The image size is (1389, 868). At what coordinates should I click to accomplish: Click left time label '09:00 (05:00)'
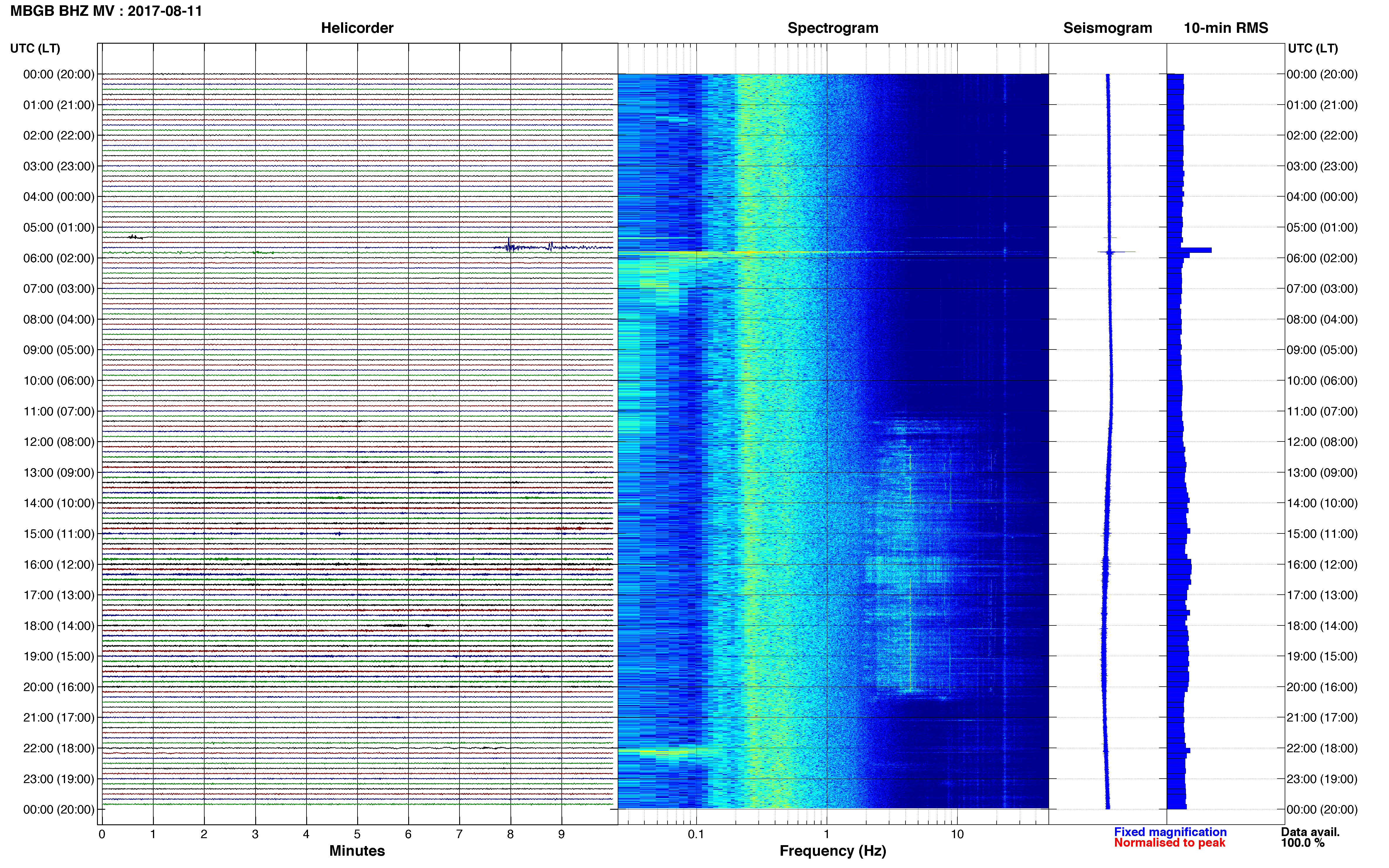click(x=59, y=350)
